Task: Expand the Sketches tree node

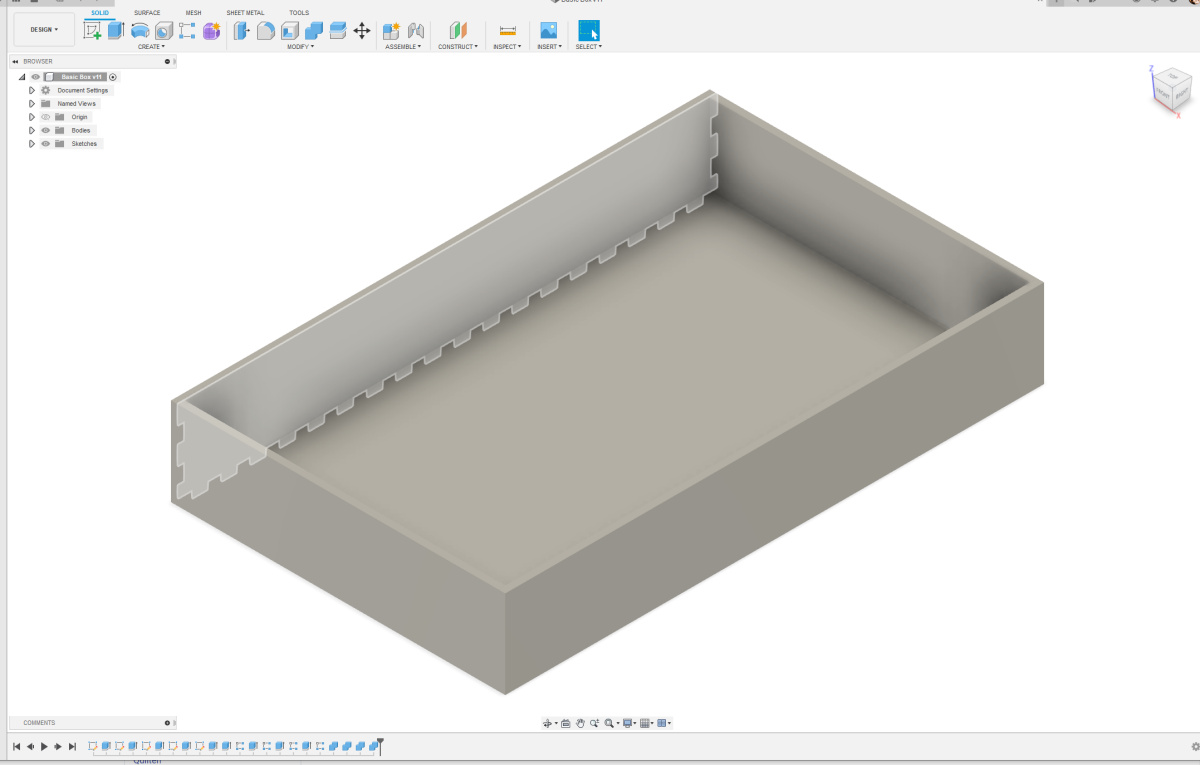Action: click(x=32, y=144)
